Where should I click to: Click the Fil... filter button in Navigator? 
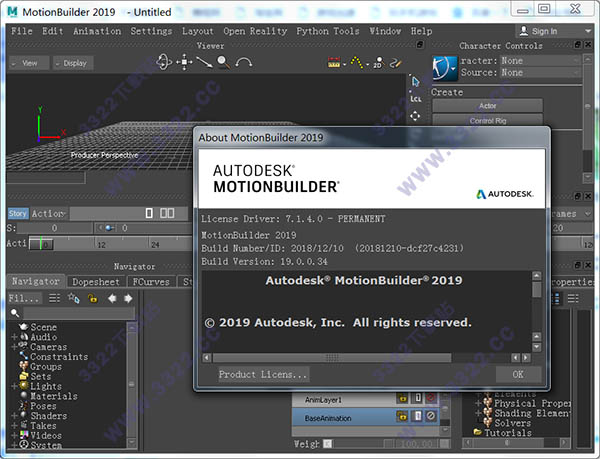(x=24, y=298)
